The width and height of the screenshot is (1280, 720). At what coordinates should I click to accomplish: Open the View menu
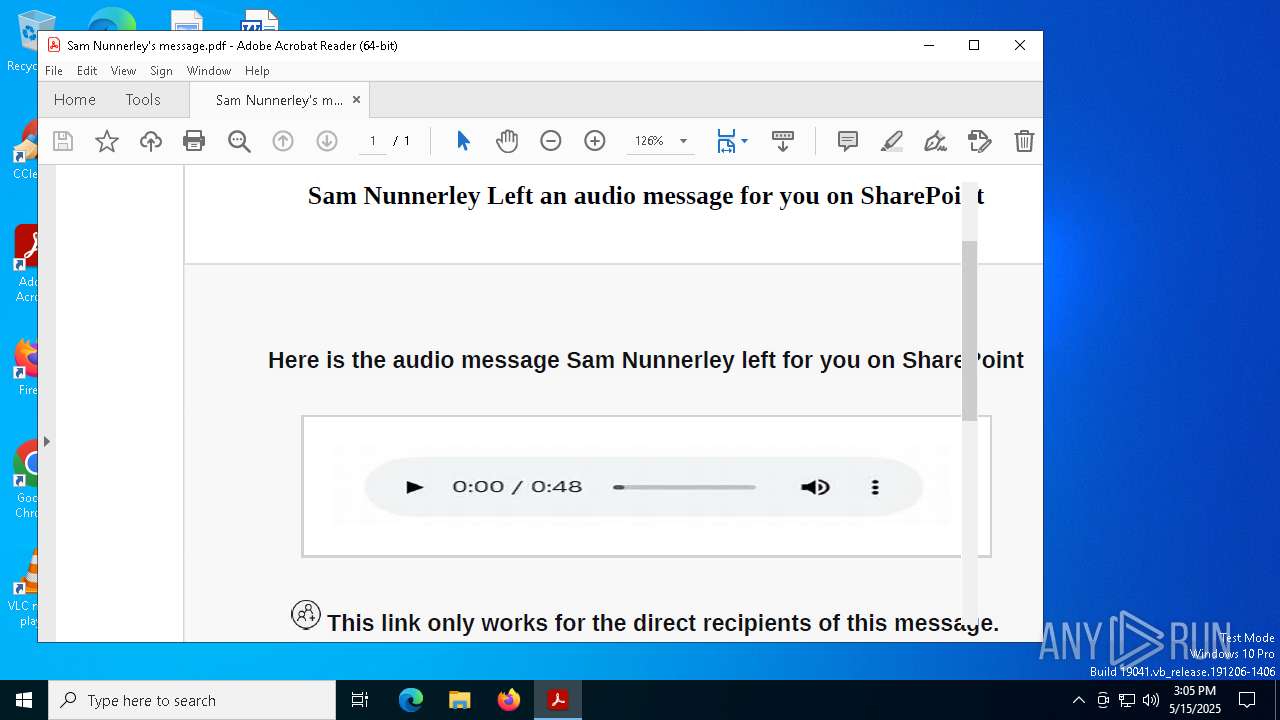[x=123, y=71]
